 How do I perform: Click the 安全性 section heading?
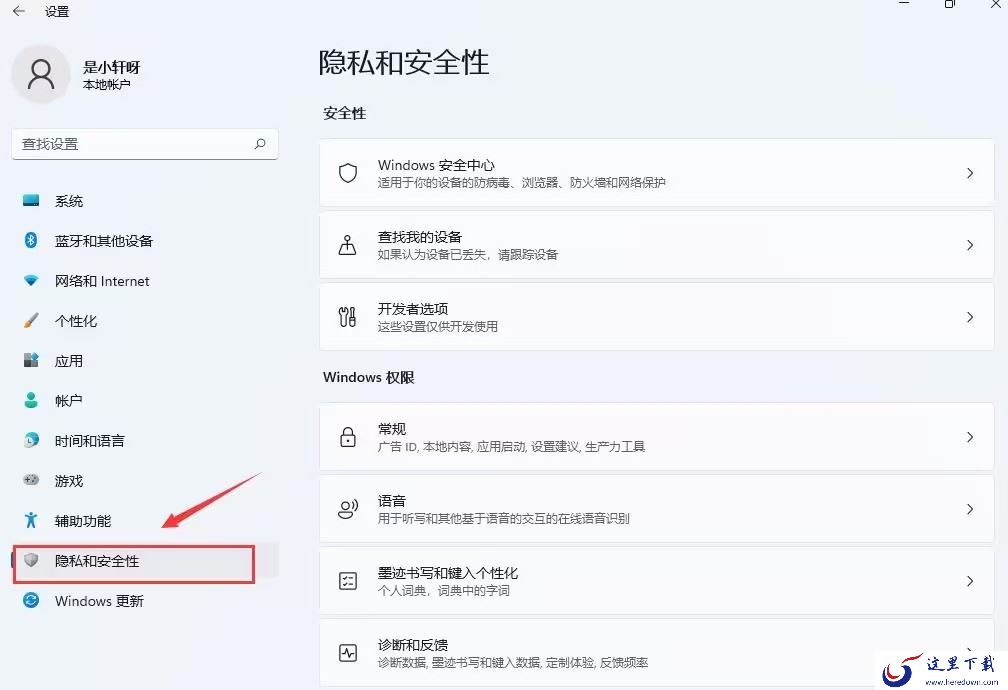pos(345,113)
